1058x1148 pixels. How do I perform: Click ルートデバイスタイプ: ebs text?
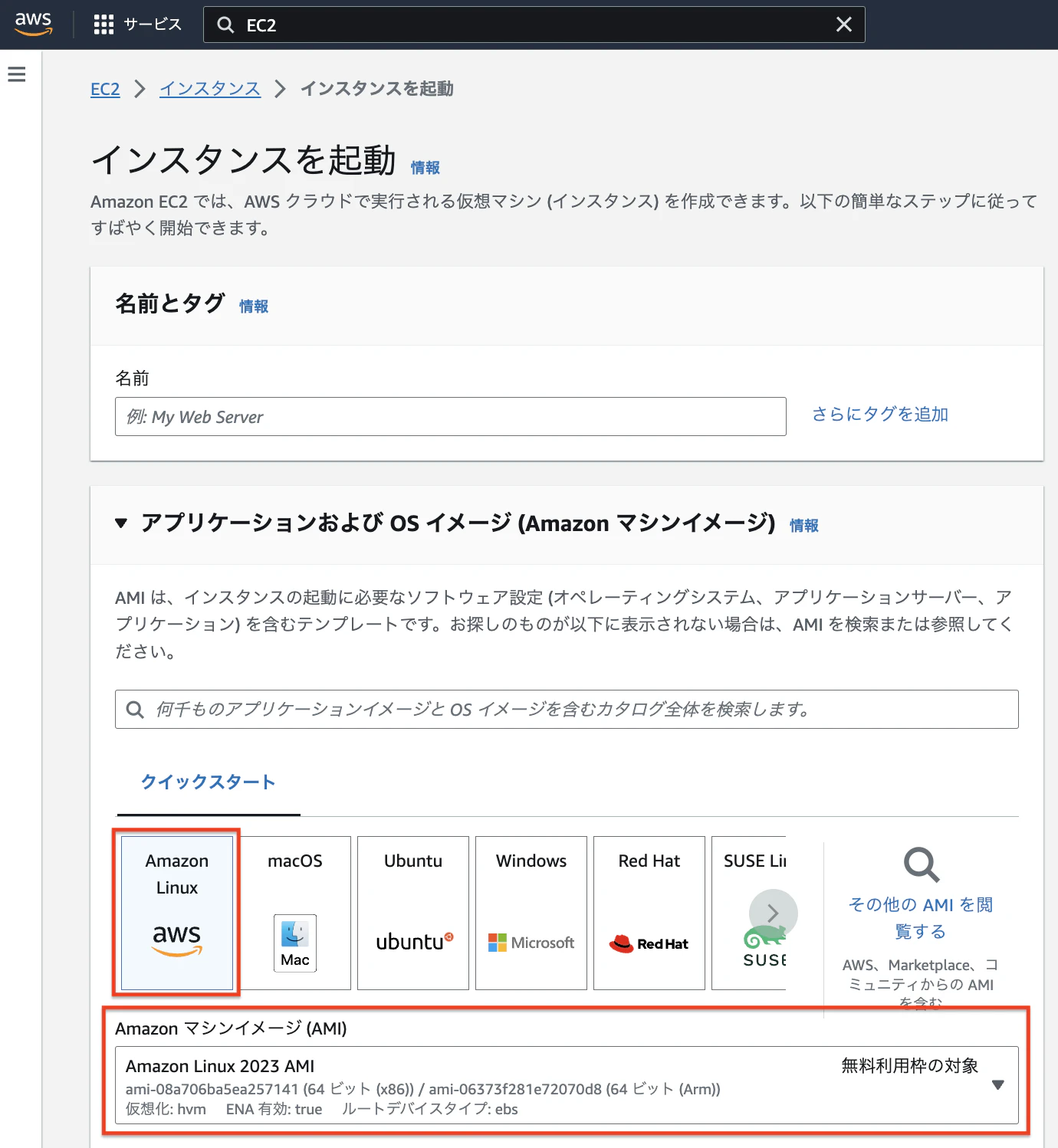click(429, 1110)
